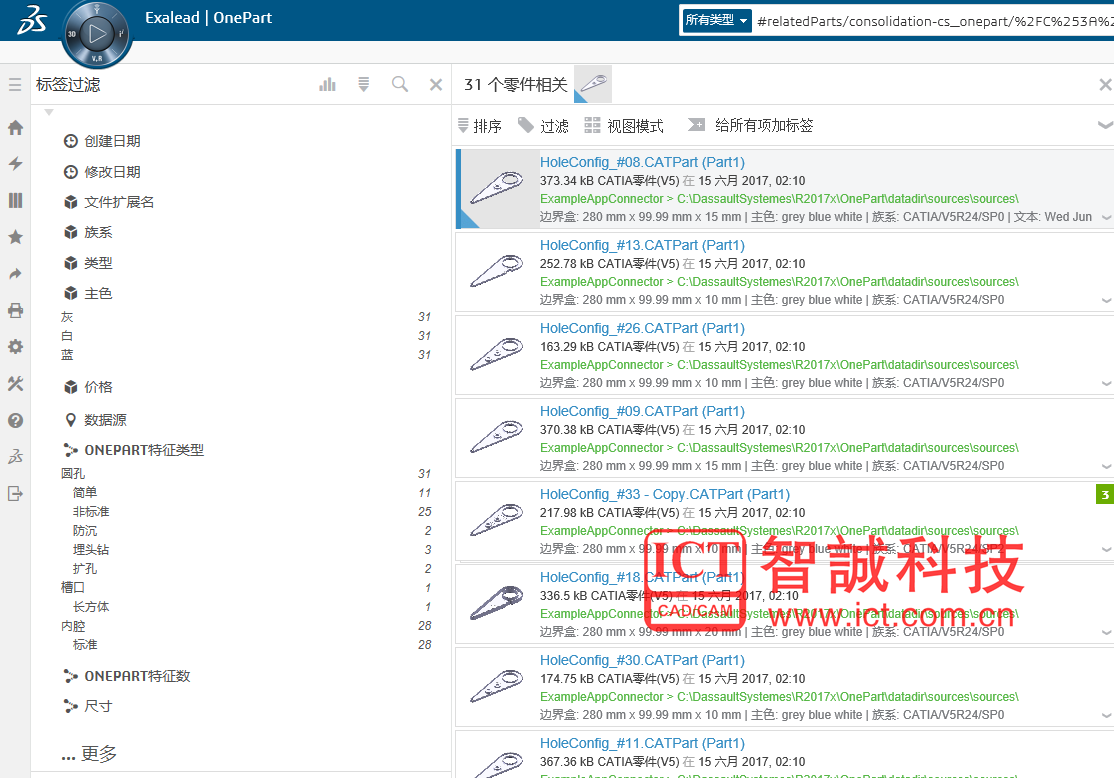Image resolution: width=1114 pixels, height=778 pixels.
Task: Expand the ONEPART特征数 facet
Action: pos(126,676)
